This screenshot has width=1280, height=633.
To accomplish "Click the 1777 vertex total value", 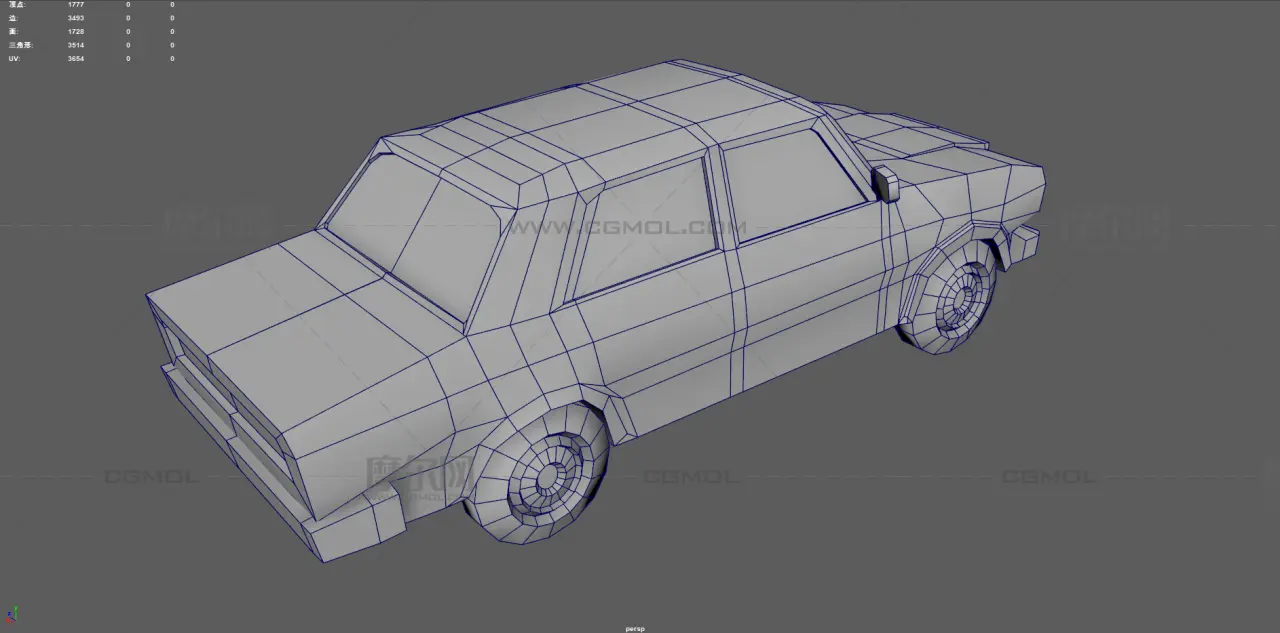I will [76, 5].
